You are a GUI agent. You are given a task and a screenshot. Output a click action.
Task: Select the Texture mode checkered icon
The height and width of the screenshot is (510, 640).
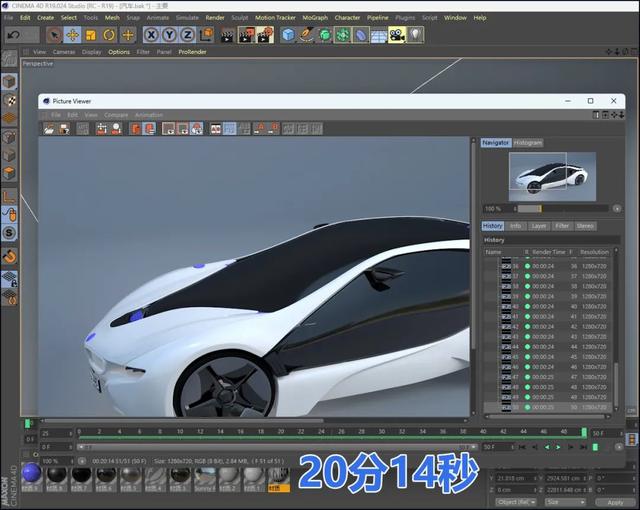click(9, 100)
